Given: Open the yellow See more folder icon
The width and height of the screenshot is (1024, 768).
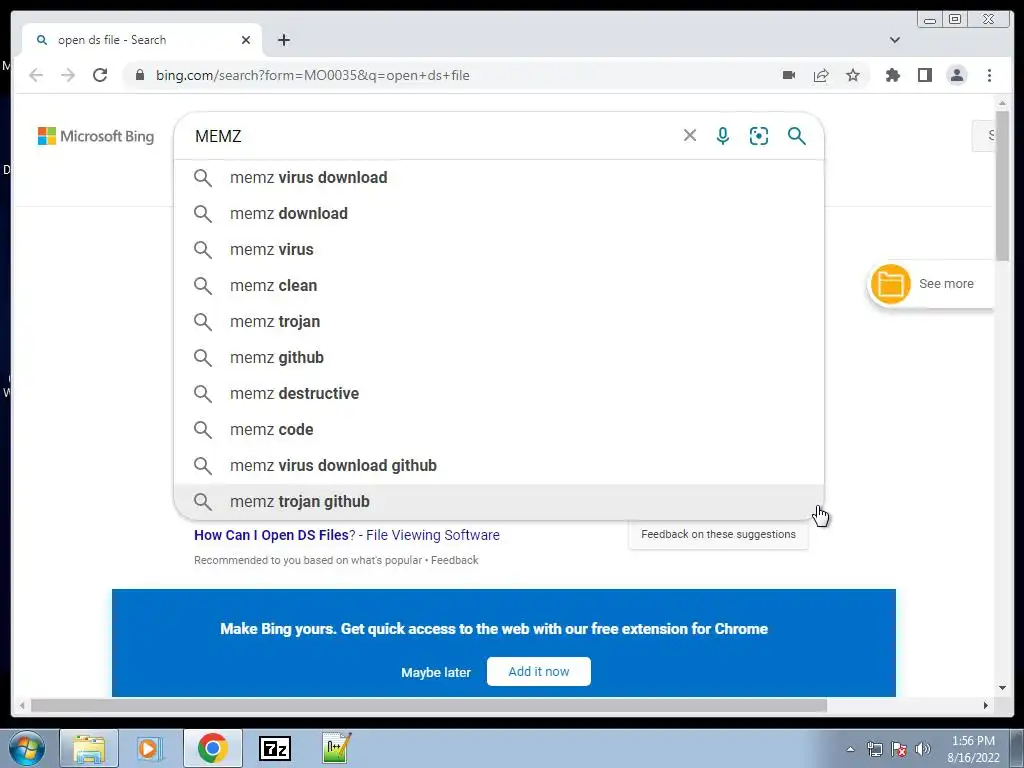Looking at the screenshot, I should click(x=890, y=284).
